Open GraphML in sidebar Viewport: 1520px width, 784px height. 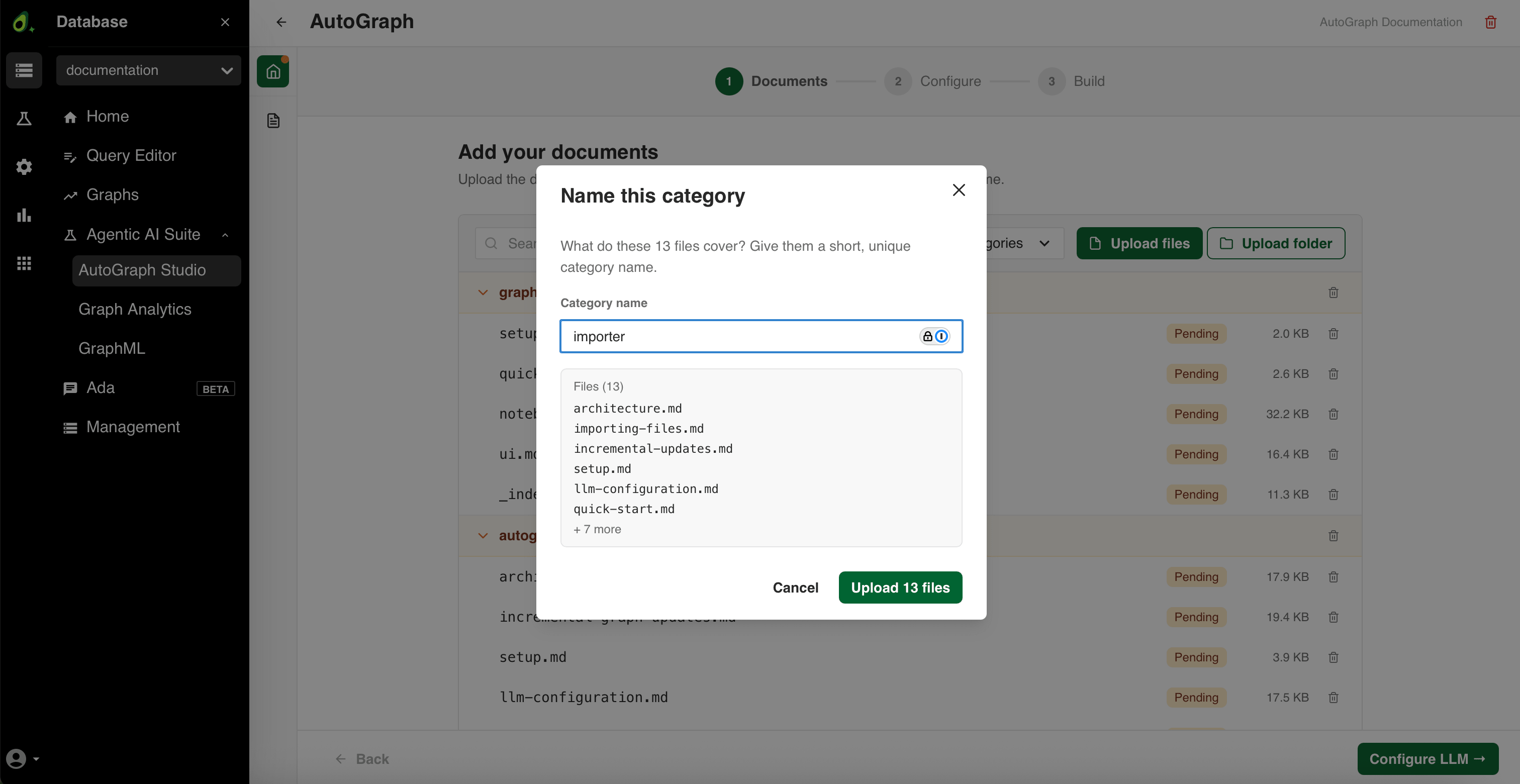[x=112, y=349]
